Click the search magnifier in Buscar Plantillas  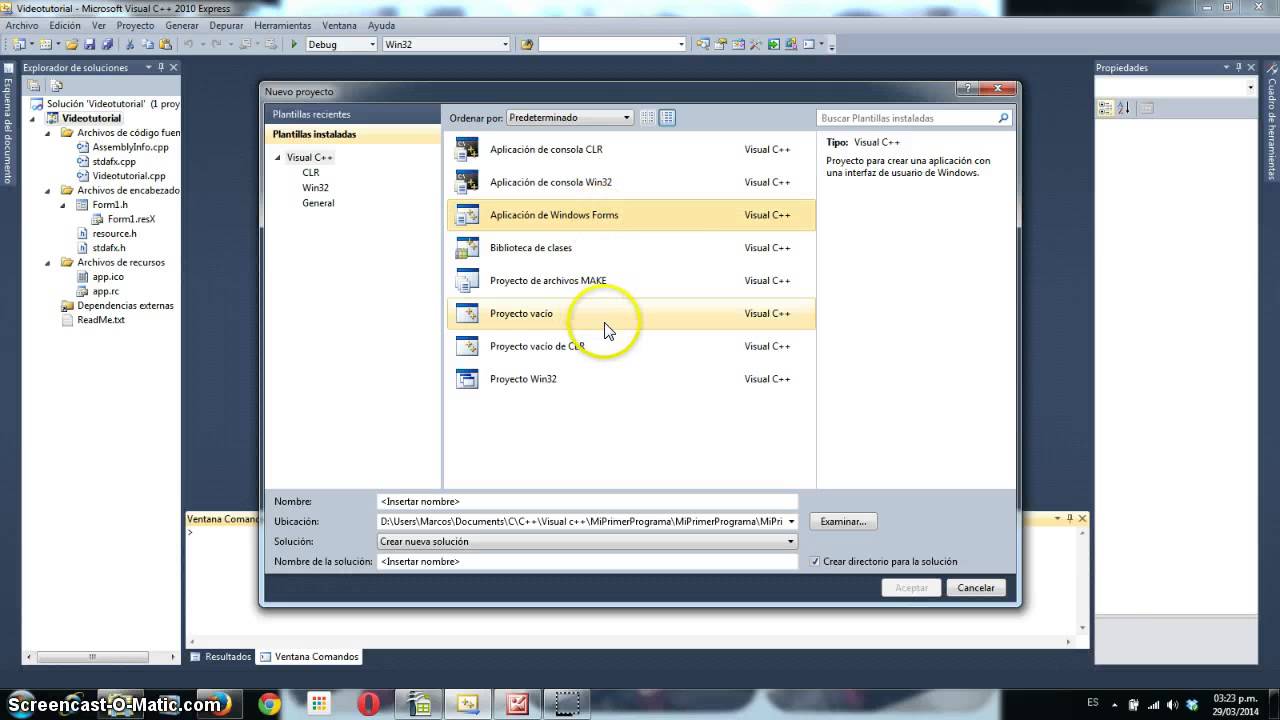(1003, 118)
